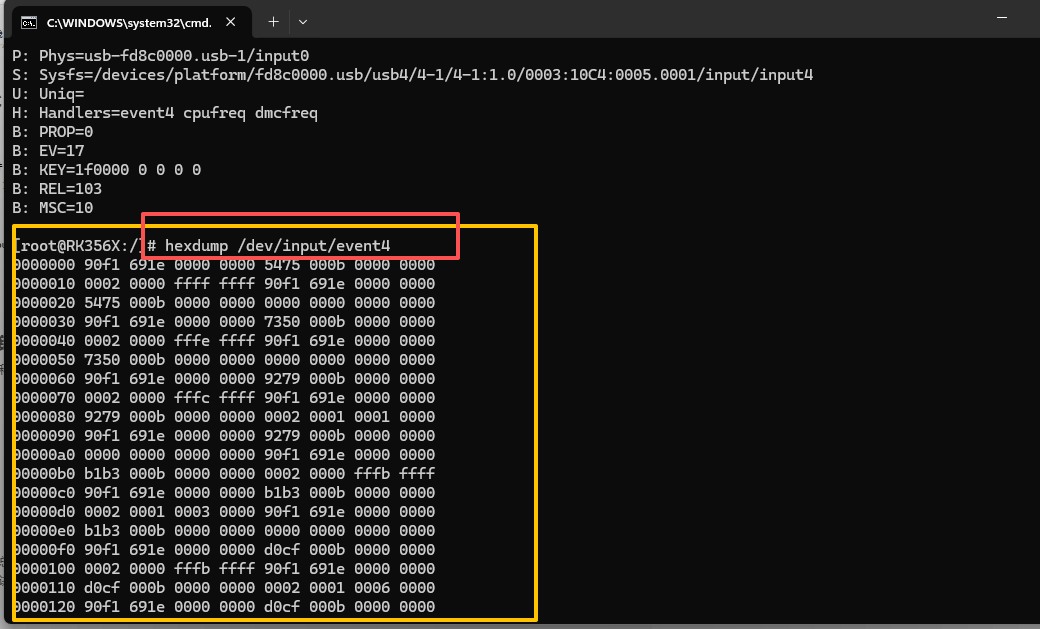Click the hexdump row at offset 00000b0
Viewport: 1040px width, 629px height.
pos(224,474)
